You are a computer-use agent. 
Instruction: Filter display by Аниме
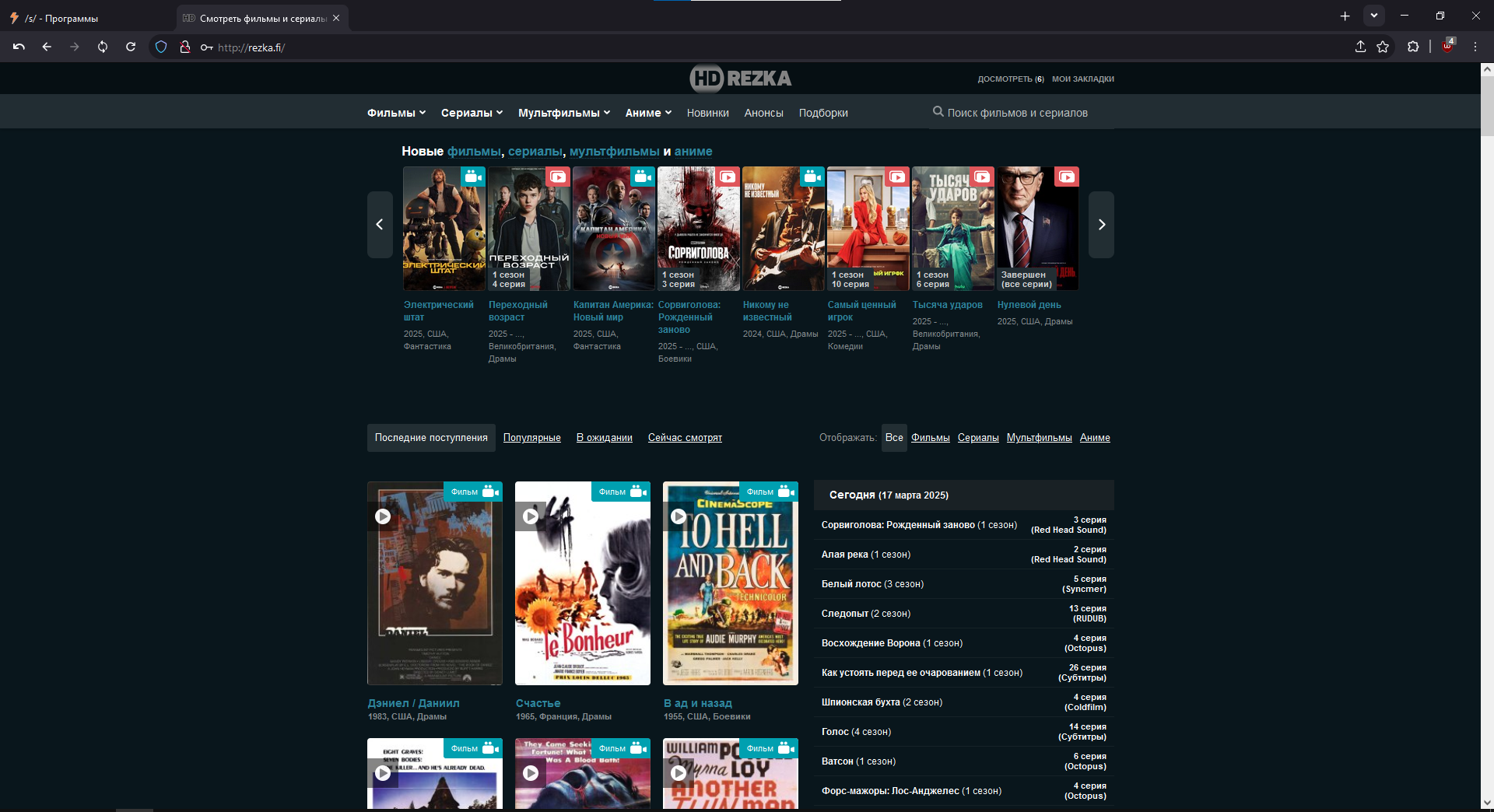click(1095, 438)
